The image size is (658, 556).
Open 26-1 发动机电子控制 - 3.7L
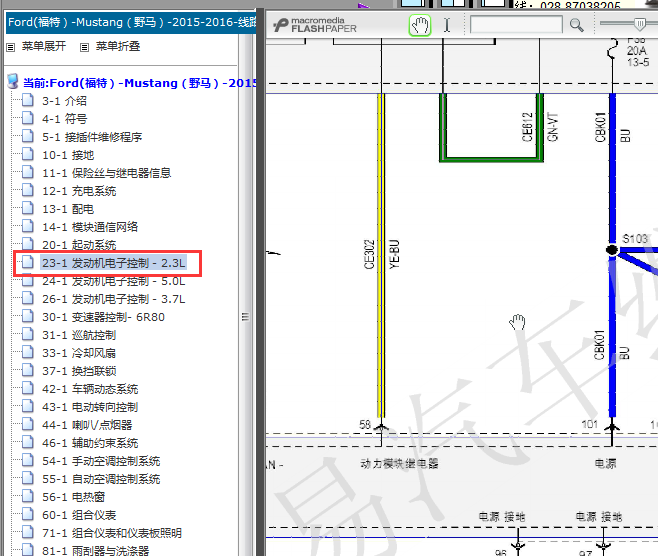(x=113, y=299)
